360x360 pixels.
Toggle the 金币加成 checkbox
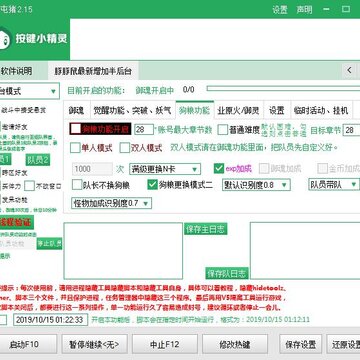(322, 169)
